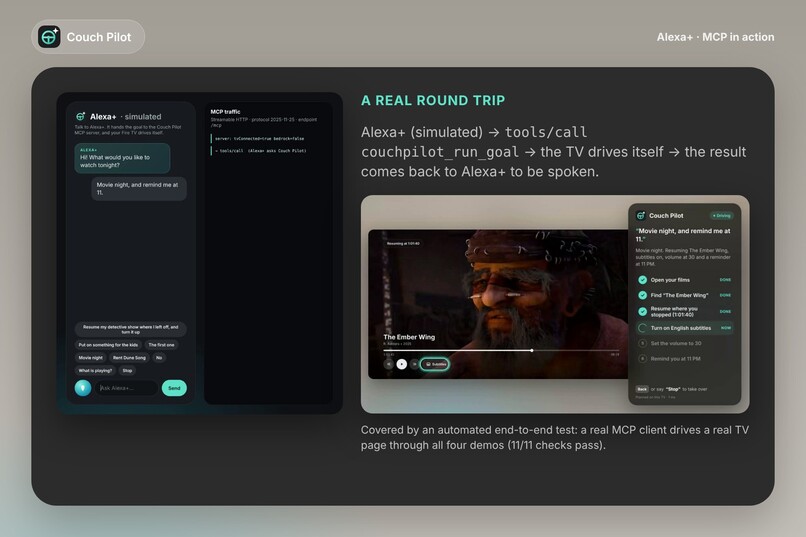Click the Turn on English subtitles step

686,328
